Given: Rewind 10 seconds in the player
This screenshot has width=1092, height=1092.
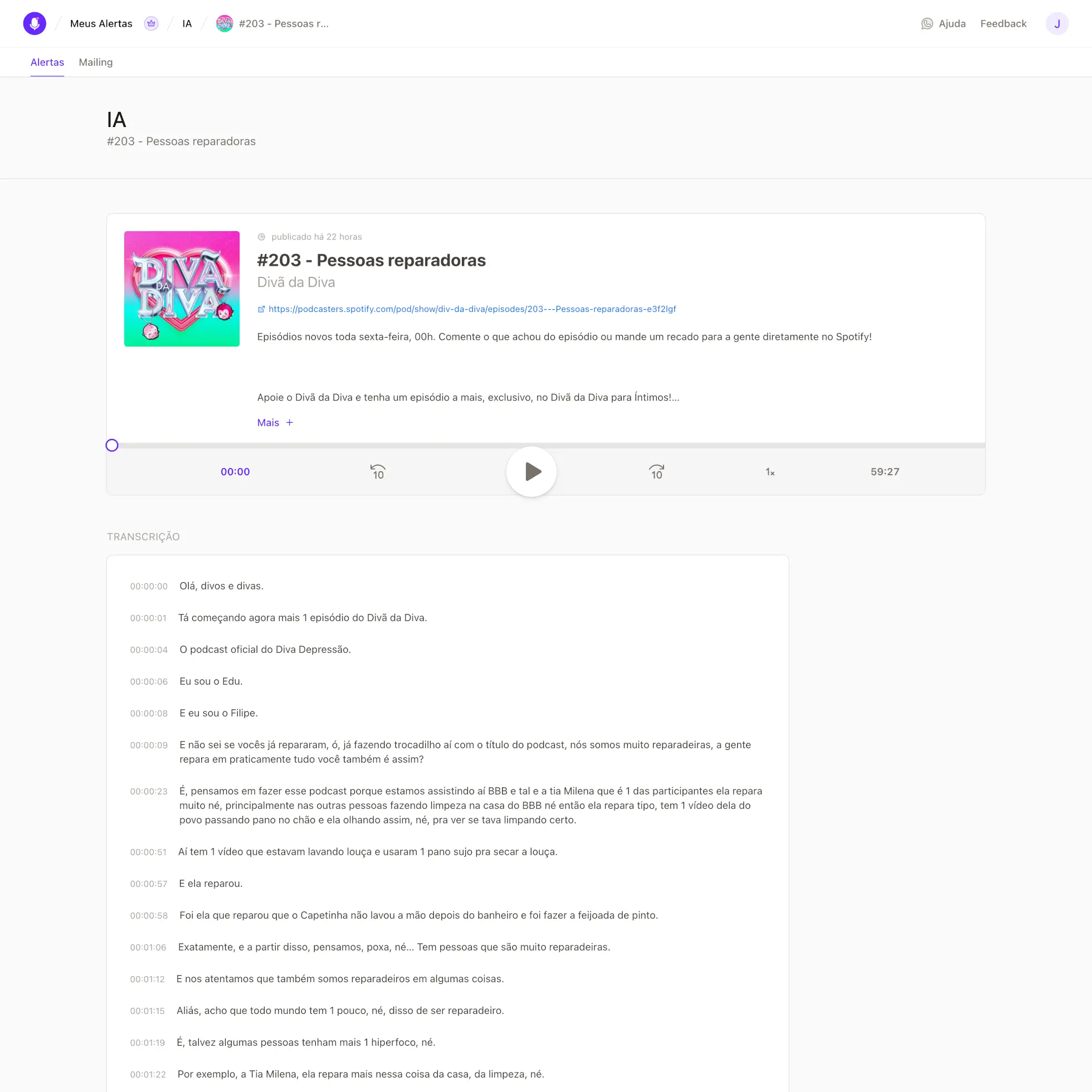Looking at the screenshot, I should pyautogui.click(x=378, y=472).
